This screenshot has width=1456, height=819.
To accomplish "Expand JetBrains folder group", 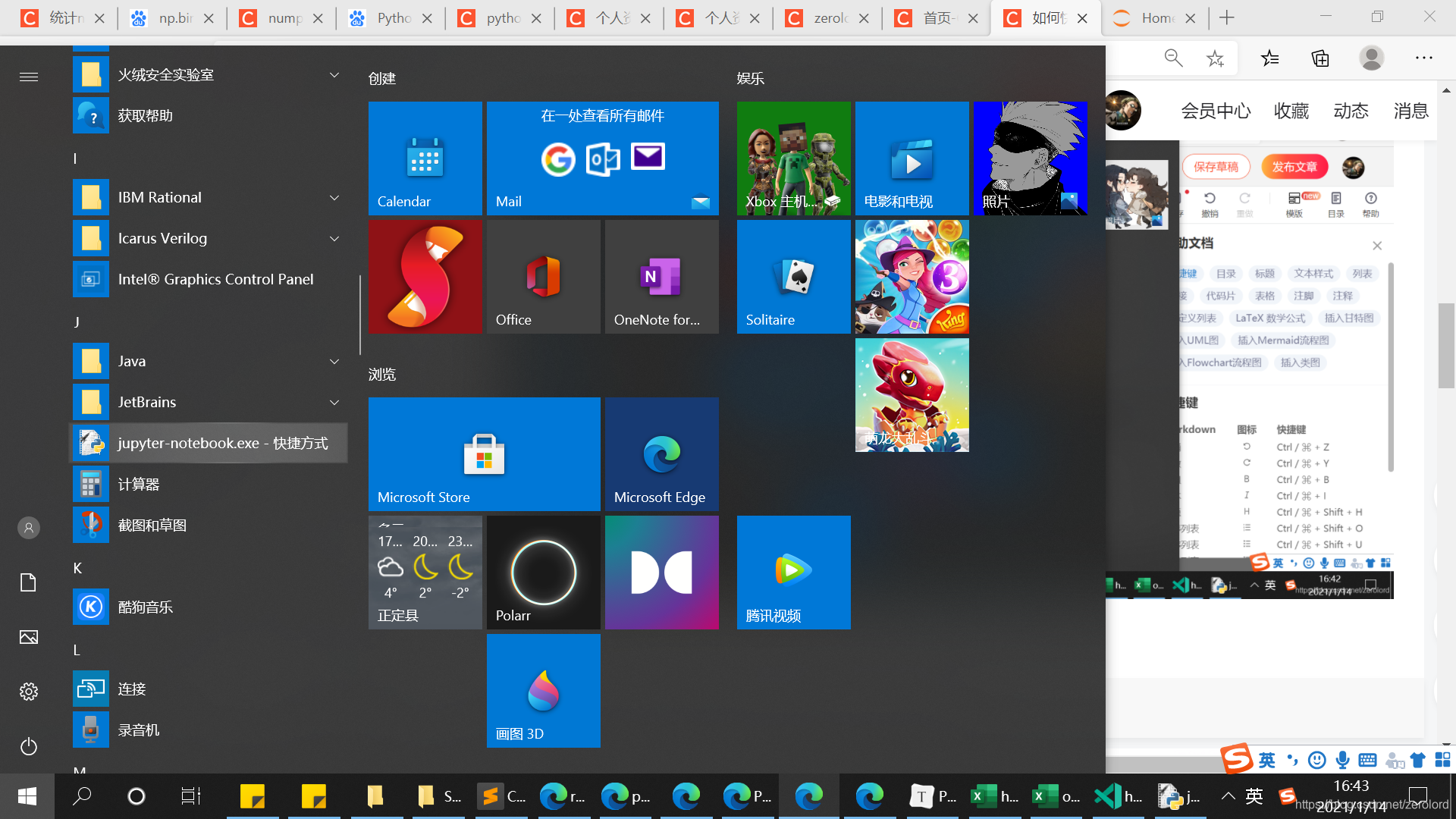I will pyautogui.click(x=335, y=402).
